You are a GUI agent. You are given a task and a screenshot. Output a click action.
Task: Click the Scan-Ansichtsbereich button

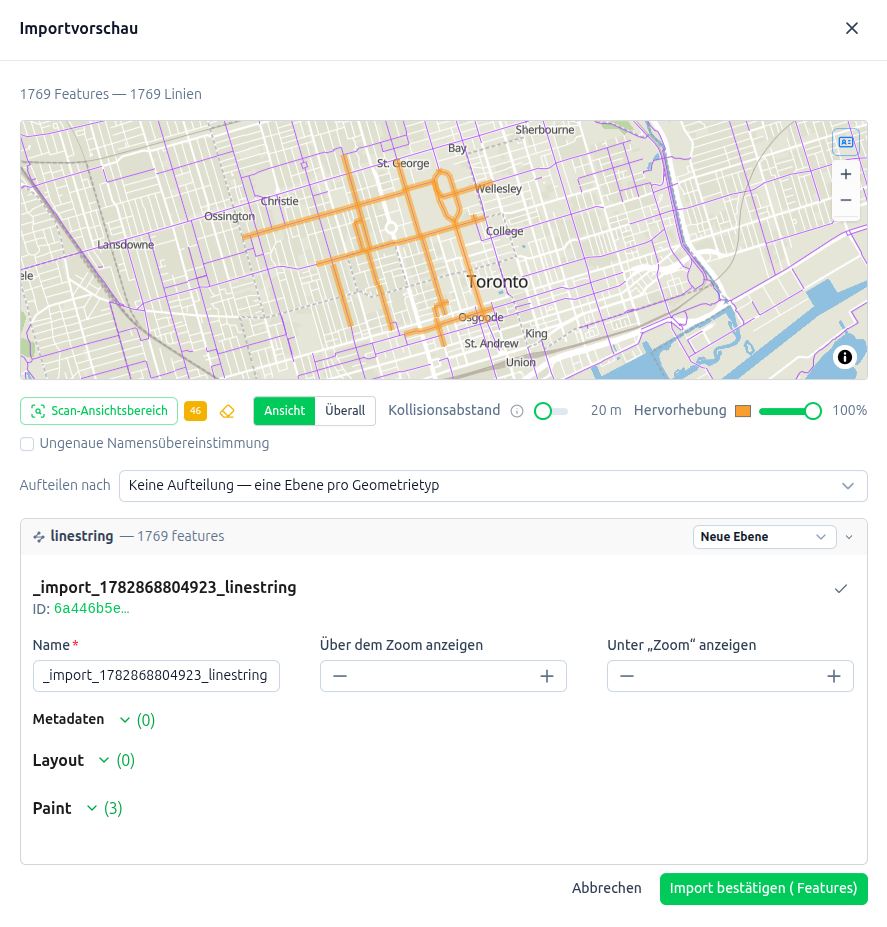(99, 411)
